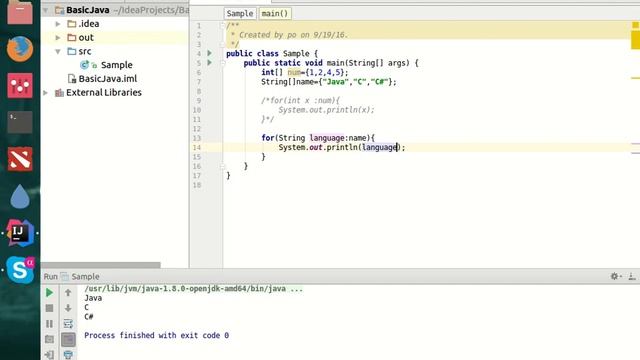Collapse the header comment fold marker
640x360 pixels.
pyautogui.click(x=222, y=26)
